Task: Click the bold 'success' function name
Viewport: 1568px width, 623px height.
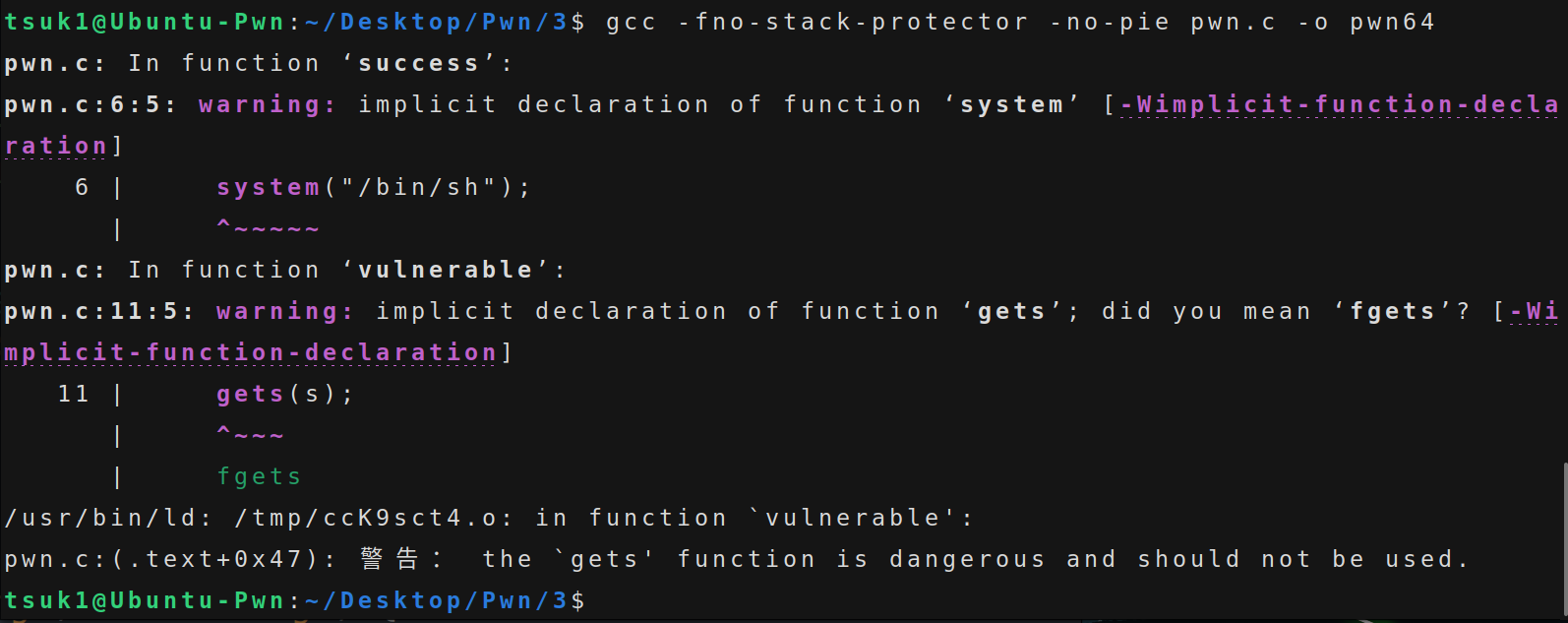Action: tap(418, 64)
